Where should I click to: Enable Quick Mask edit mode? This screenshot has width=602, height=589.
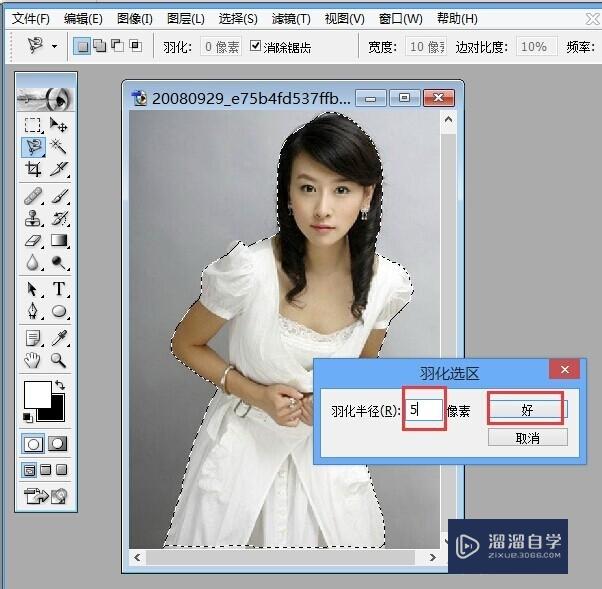58,444
